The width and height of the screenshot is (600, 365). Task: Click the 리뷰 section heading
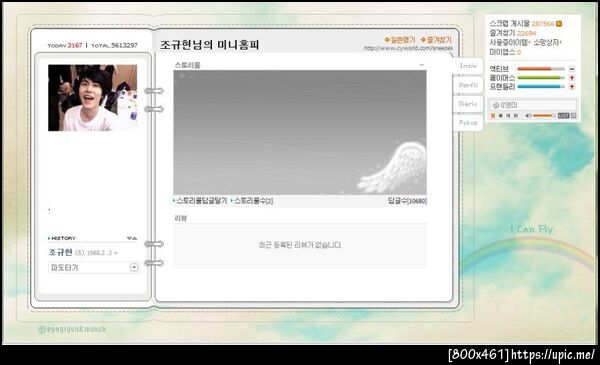pos(181,218)
